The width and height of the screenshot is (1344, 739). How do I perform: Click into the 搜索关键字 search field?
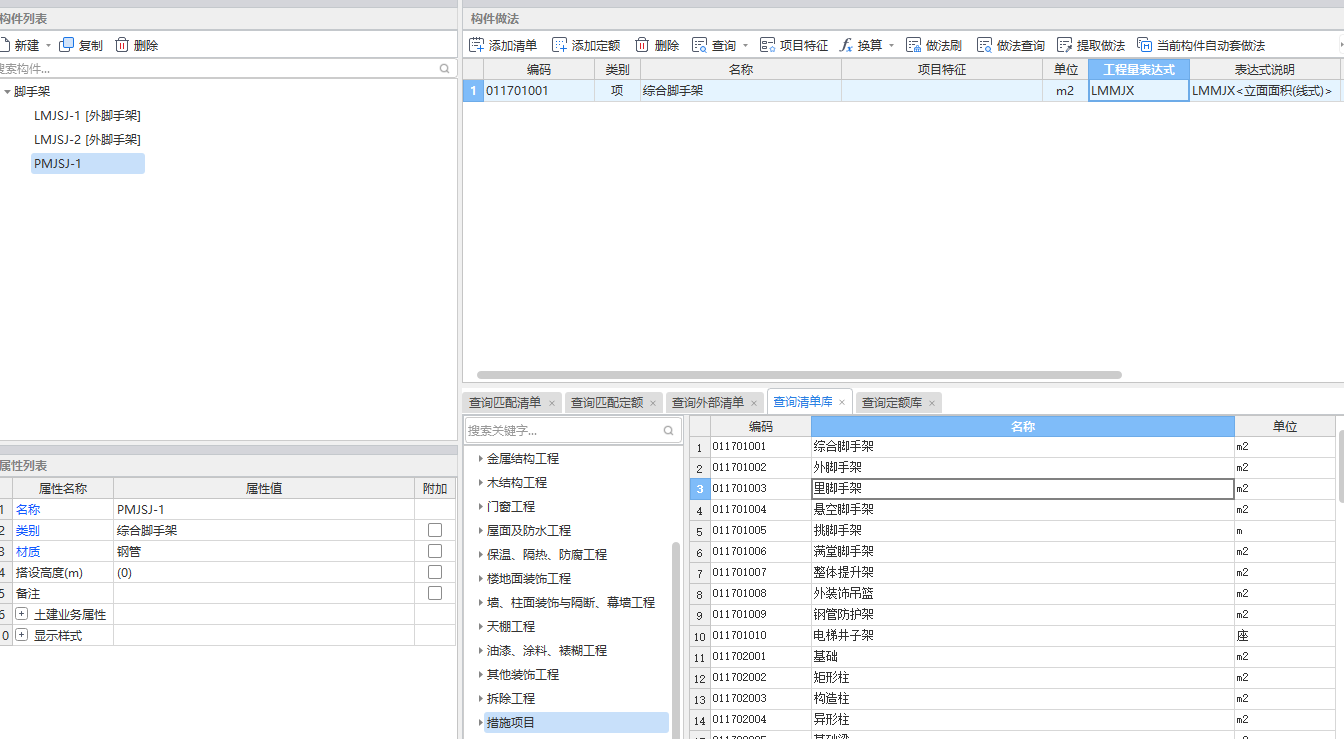(x=564, y=430)
